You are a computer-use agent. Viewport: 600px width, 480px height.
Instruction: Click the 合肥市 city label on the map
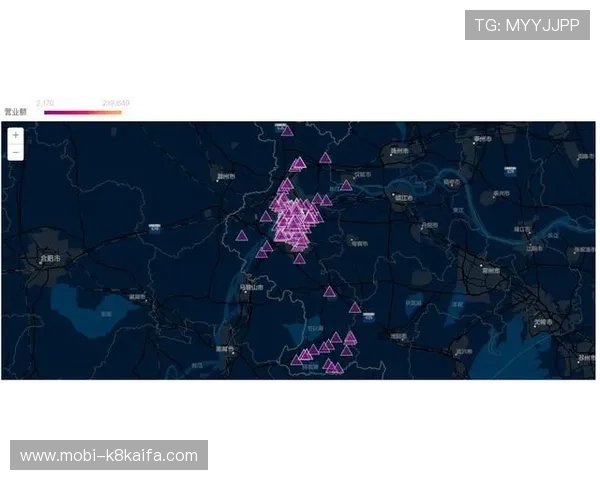click(51, 259)
